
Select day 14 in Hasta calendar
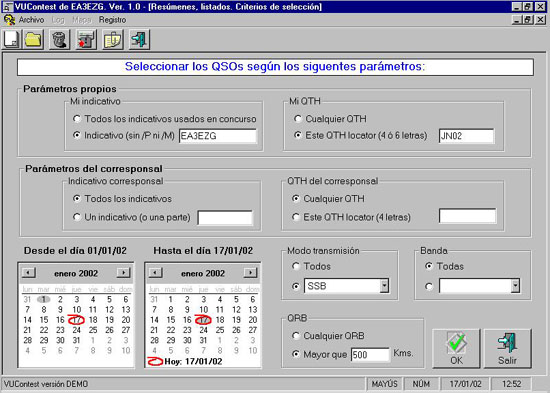pos(154,320)
